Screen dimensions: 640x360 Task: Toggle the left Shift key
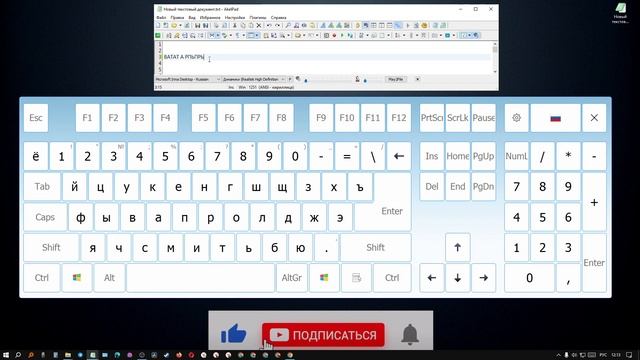[51, 247]
